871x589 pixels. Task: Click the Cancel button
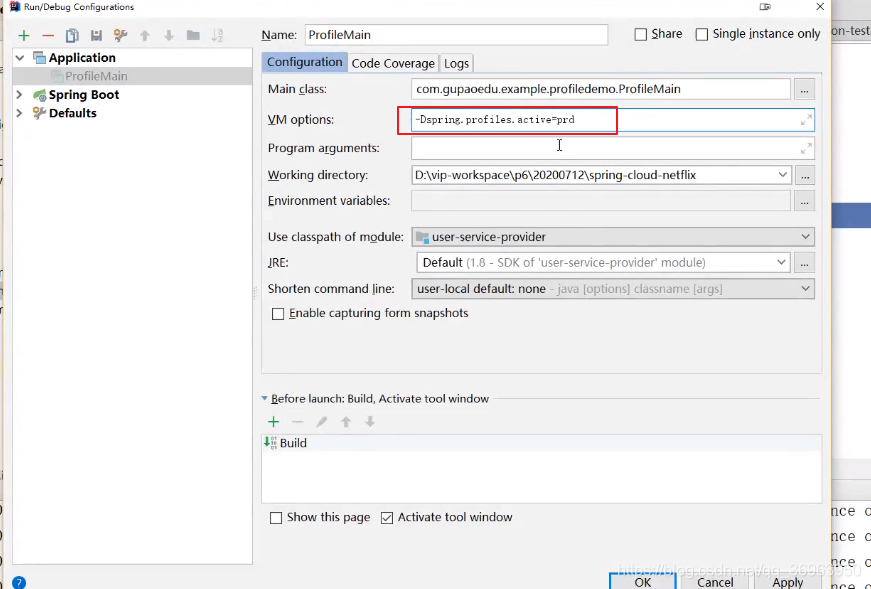[715, 582]
